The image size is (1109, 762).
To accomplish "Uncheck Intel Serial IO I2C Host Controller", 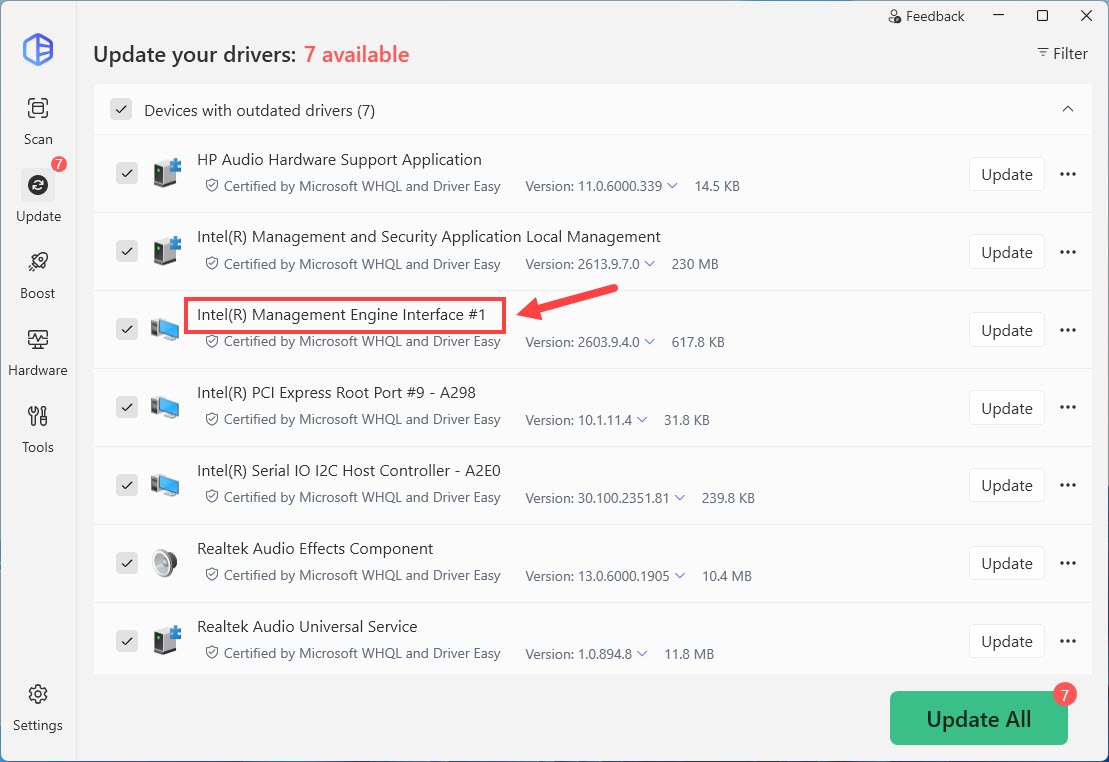I will coord(127,485).
